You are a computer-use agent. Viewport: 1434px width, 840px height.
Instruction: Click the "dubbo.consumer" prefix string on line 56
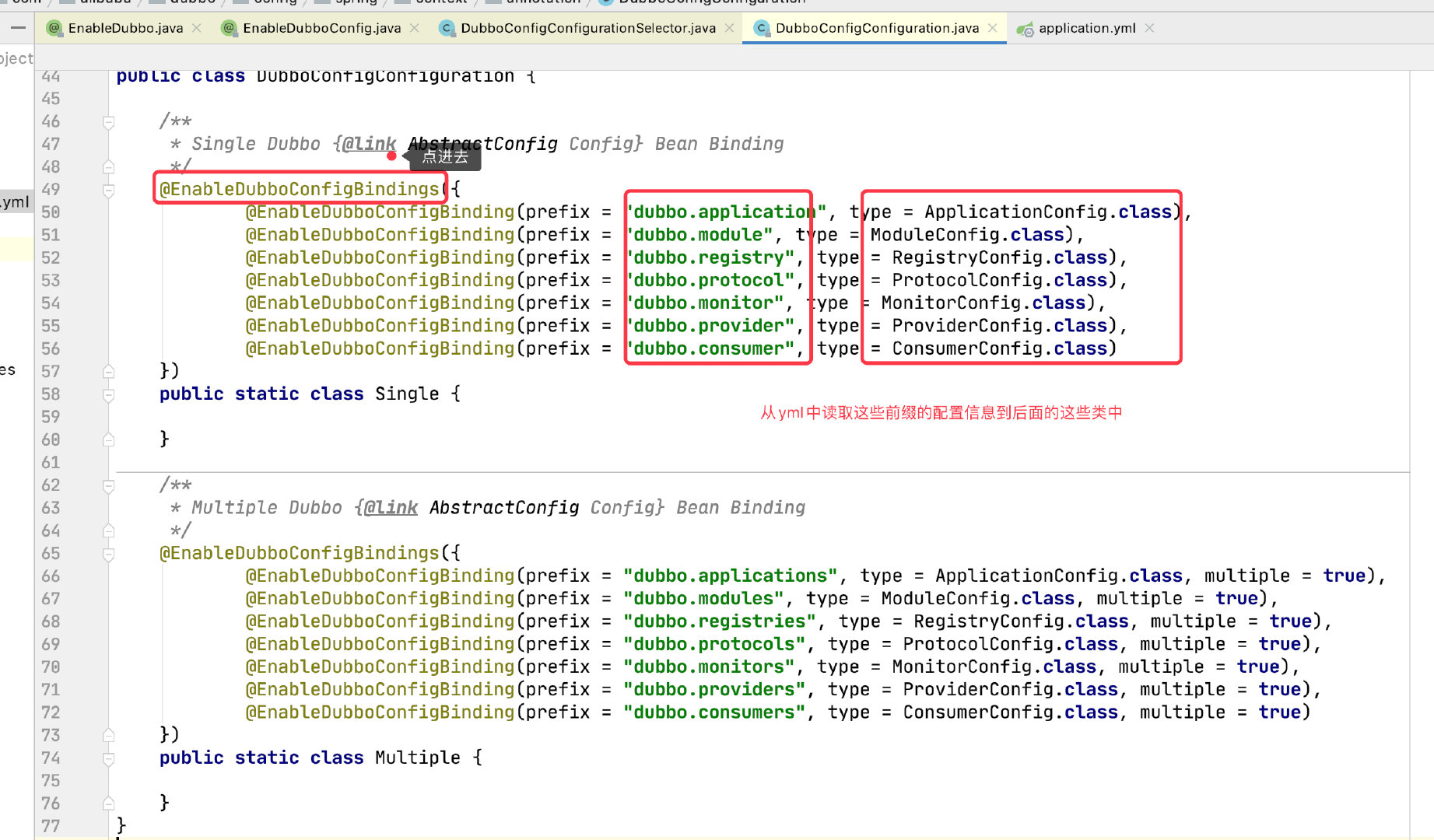tap(709, 348)
